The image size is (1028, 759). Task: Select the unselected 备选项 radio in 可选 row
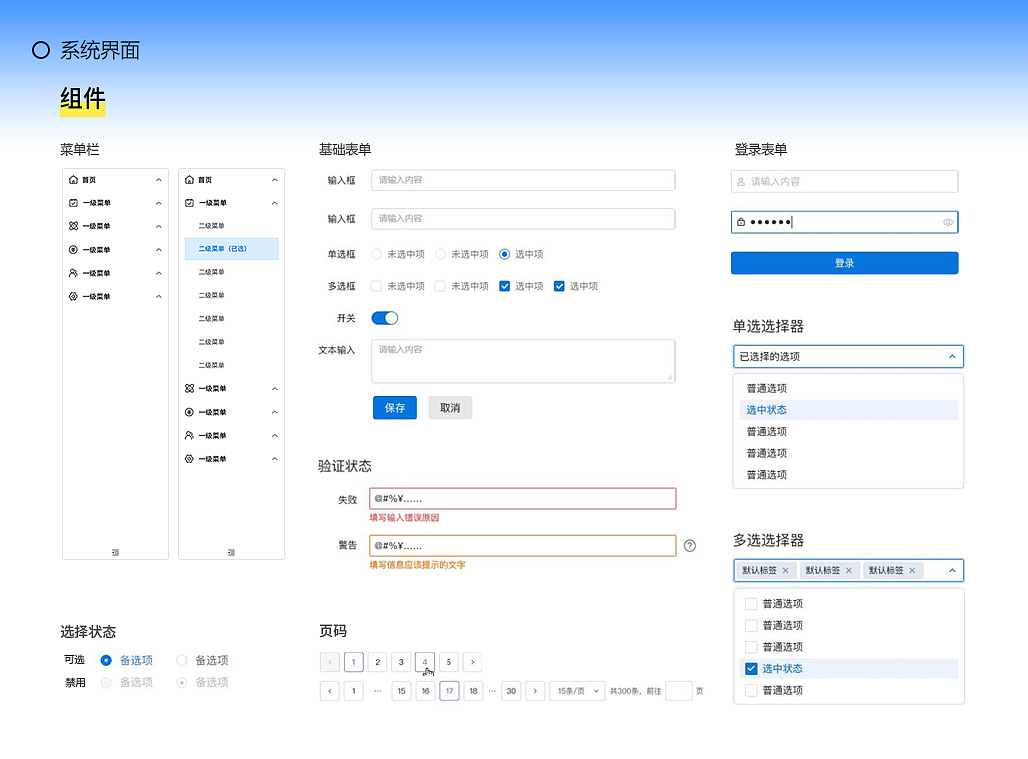[x=182, y=660]
